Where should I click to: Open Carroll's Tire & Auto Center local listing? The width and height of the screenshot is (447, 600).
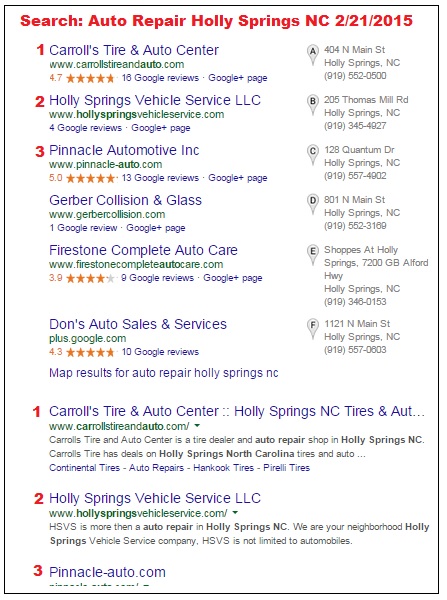tap(134, 50)
